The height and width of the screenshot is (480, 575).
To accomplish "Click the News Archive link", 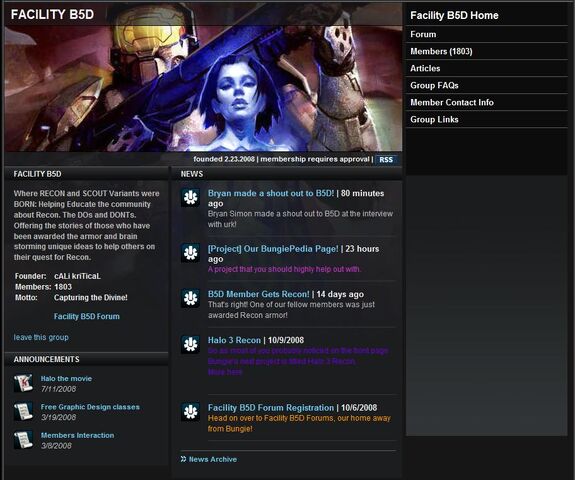I will (x=213, y=459).
